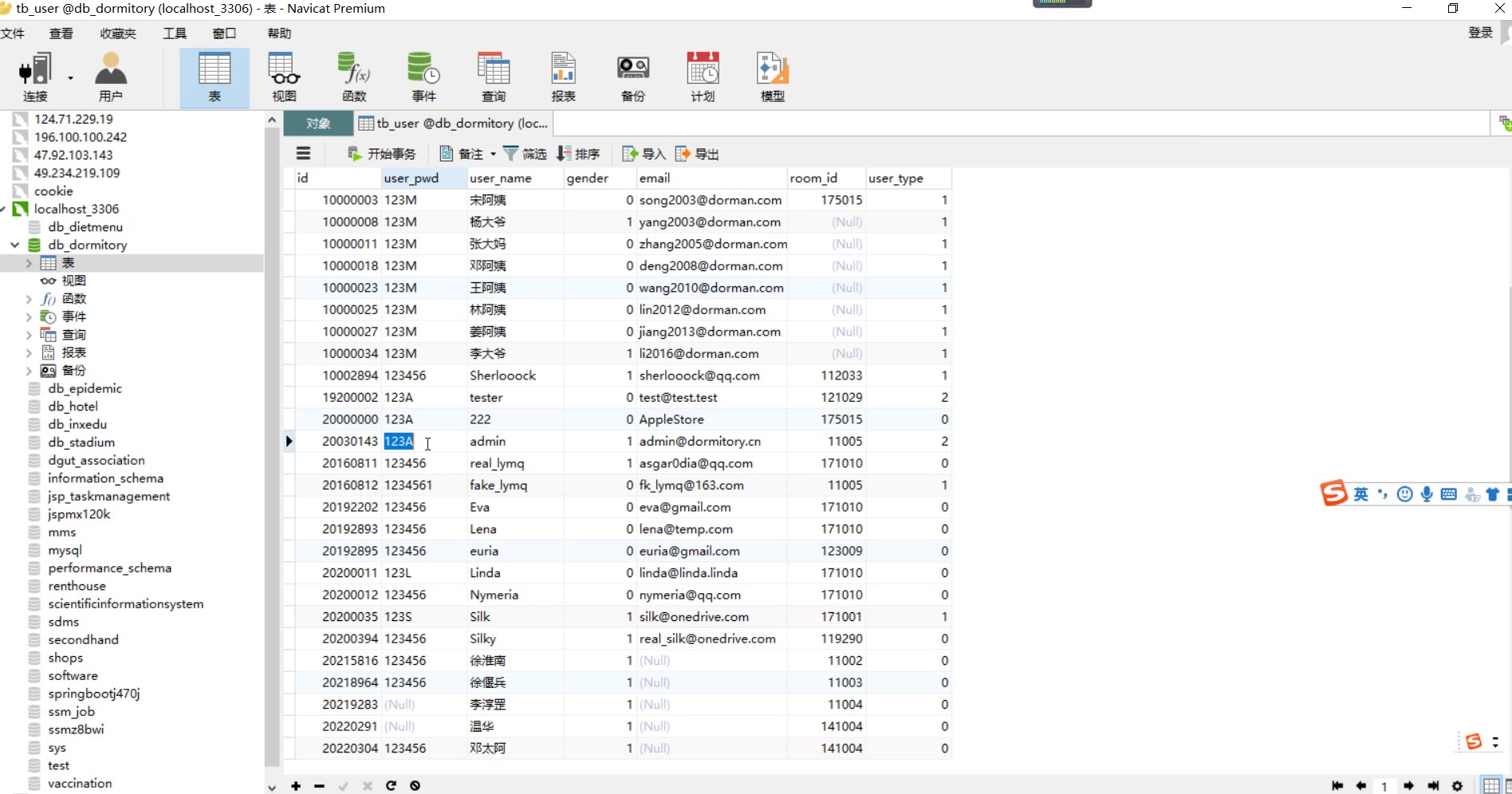Refresh the table data

click(392, 786)
